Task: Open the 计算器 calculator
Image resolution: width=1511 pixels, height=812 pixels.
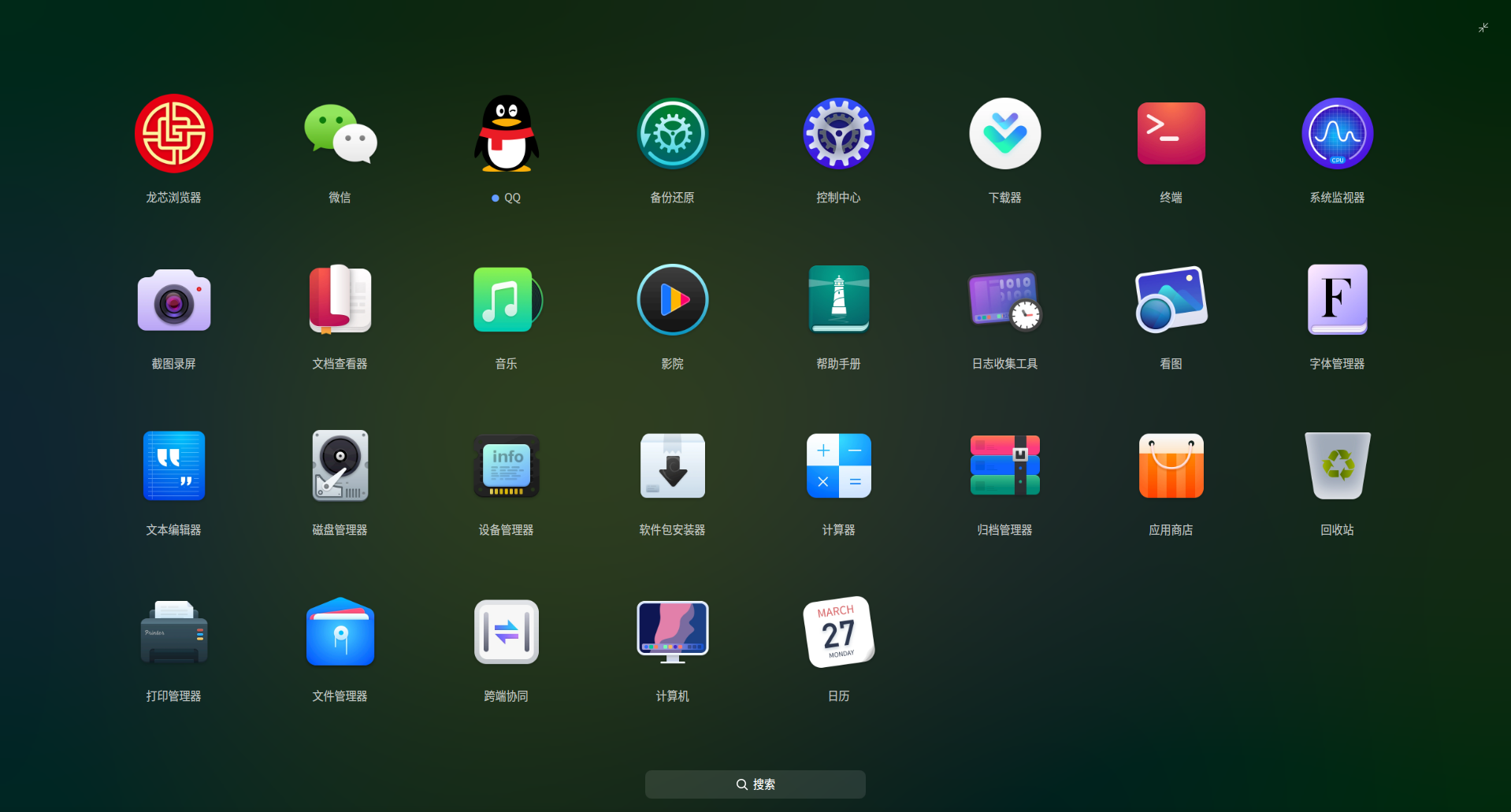Action: pos(839,466)
